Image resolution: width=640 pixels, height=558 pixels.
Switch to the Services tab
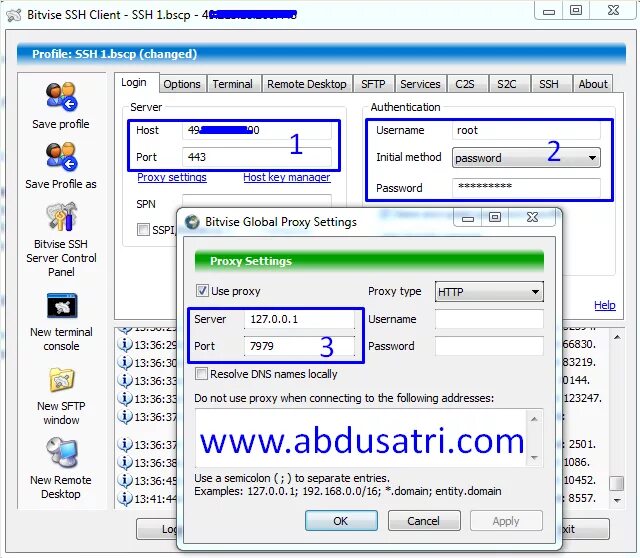[x=420, y=84]
